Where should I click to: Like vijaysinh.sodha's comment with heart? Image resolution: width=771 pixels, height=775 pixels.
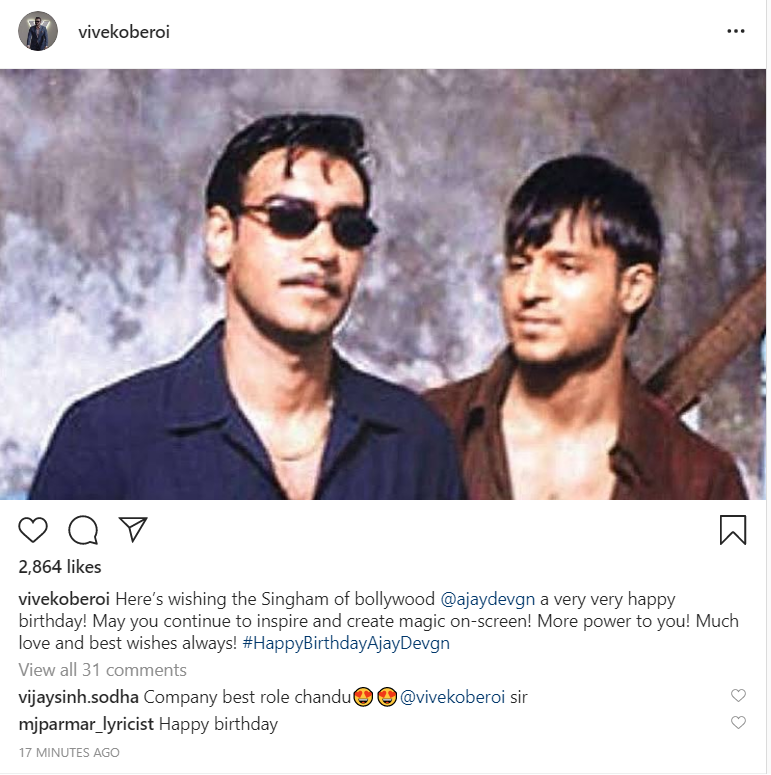pos(738,696)
